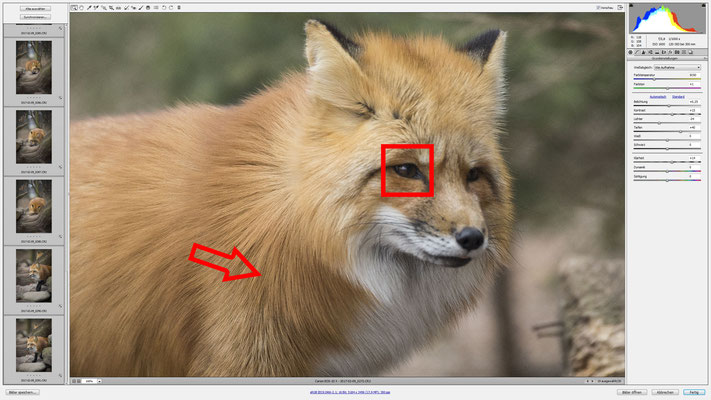711x400 pixels.
Task: Select the Straighten tool
Action: pyautogui.click(x=118, y=8)
